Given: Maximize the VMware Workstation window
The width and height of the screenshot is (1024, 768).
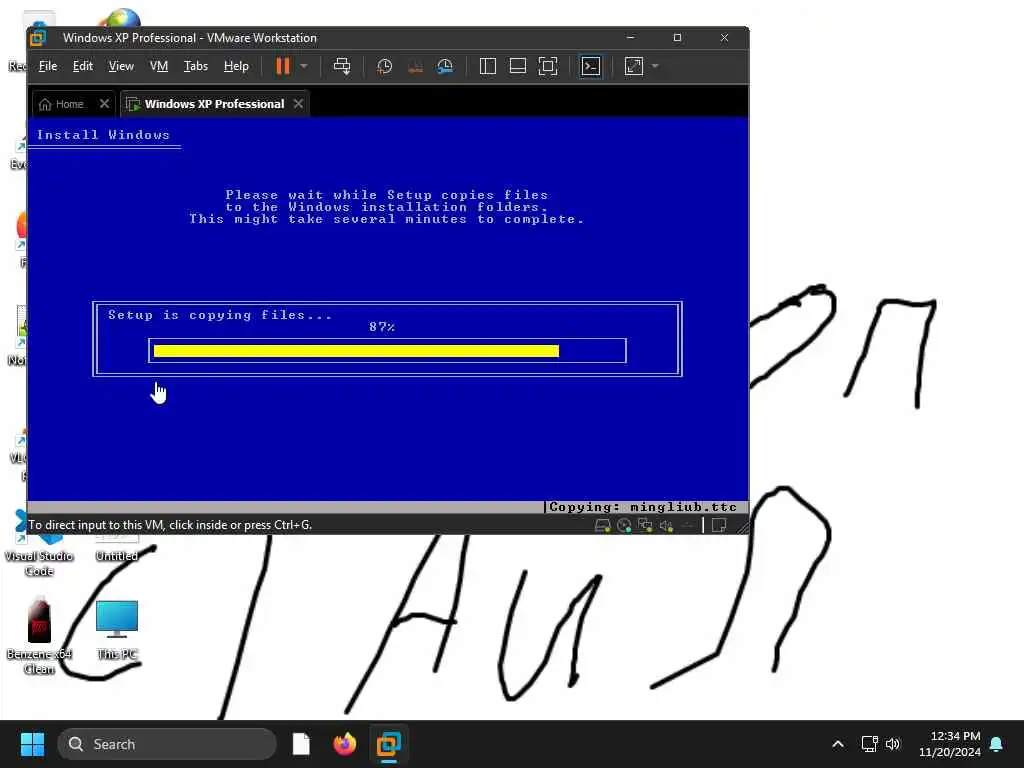Looking at the screenshot, I should click(677, 38).
